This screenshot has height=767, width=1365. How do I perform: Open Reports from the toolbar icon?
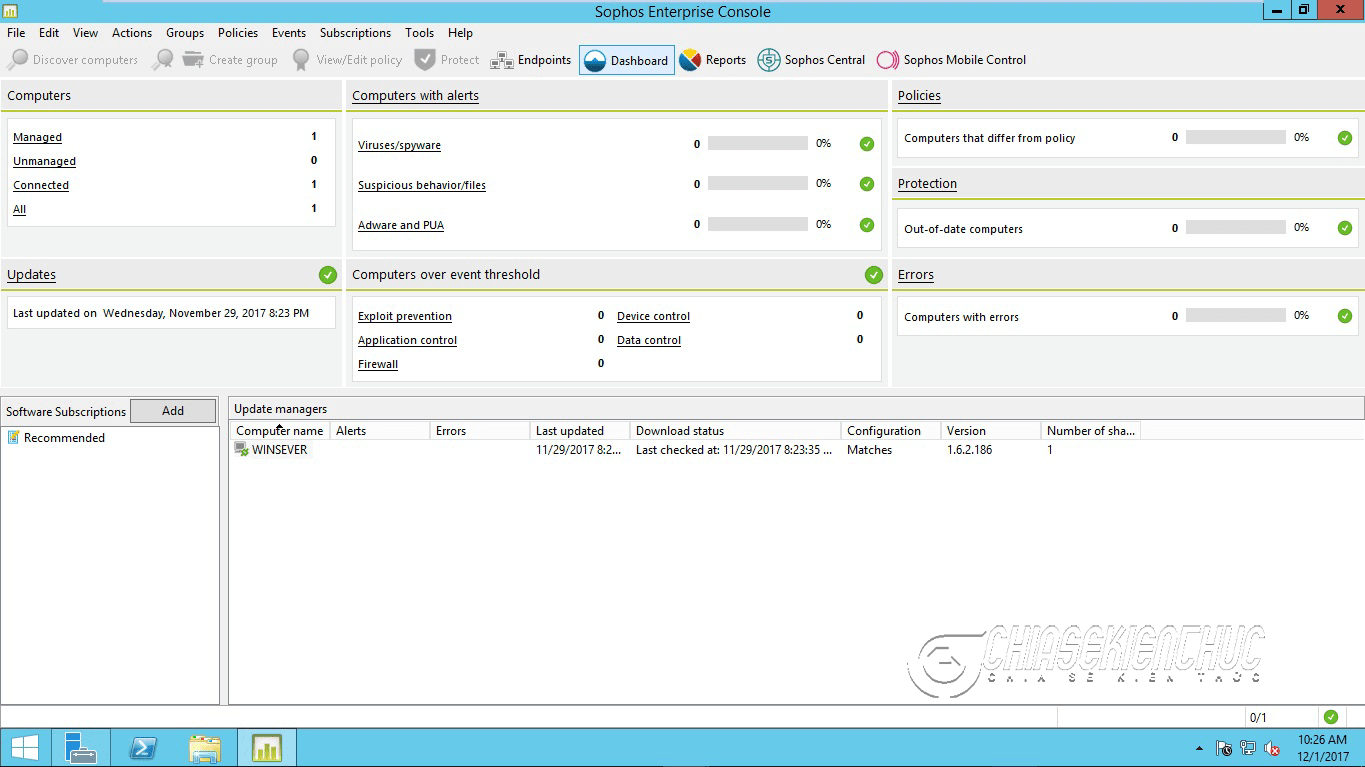pyautogui.click(x=690, y=60)
